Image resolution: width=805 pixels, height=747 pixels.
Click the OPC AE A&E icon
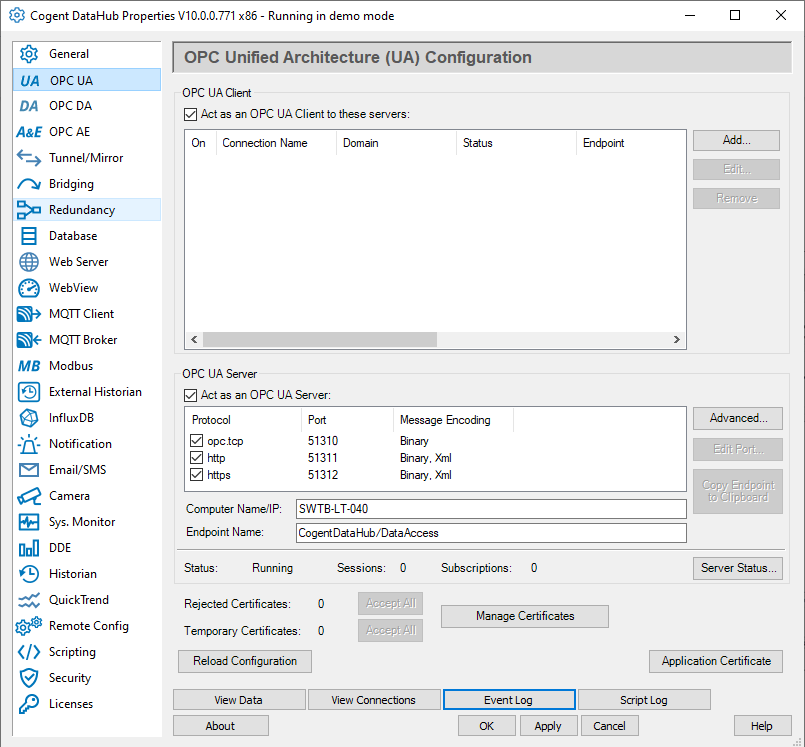(x=29, y=132)
